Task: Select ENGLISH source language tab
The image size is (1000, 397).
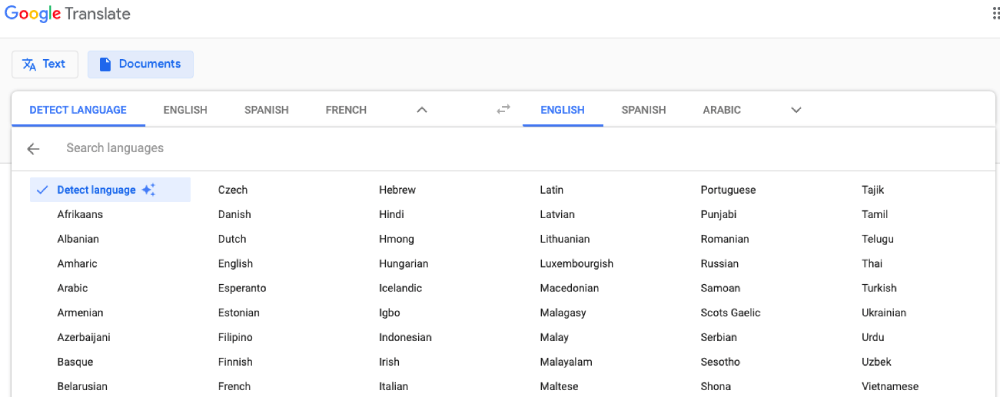Action: pyautogui.click(x=185, y=110)
